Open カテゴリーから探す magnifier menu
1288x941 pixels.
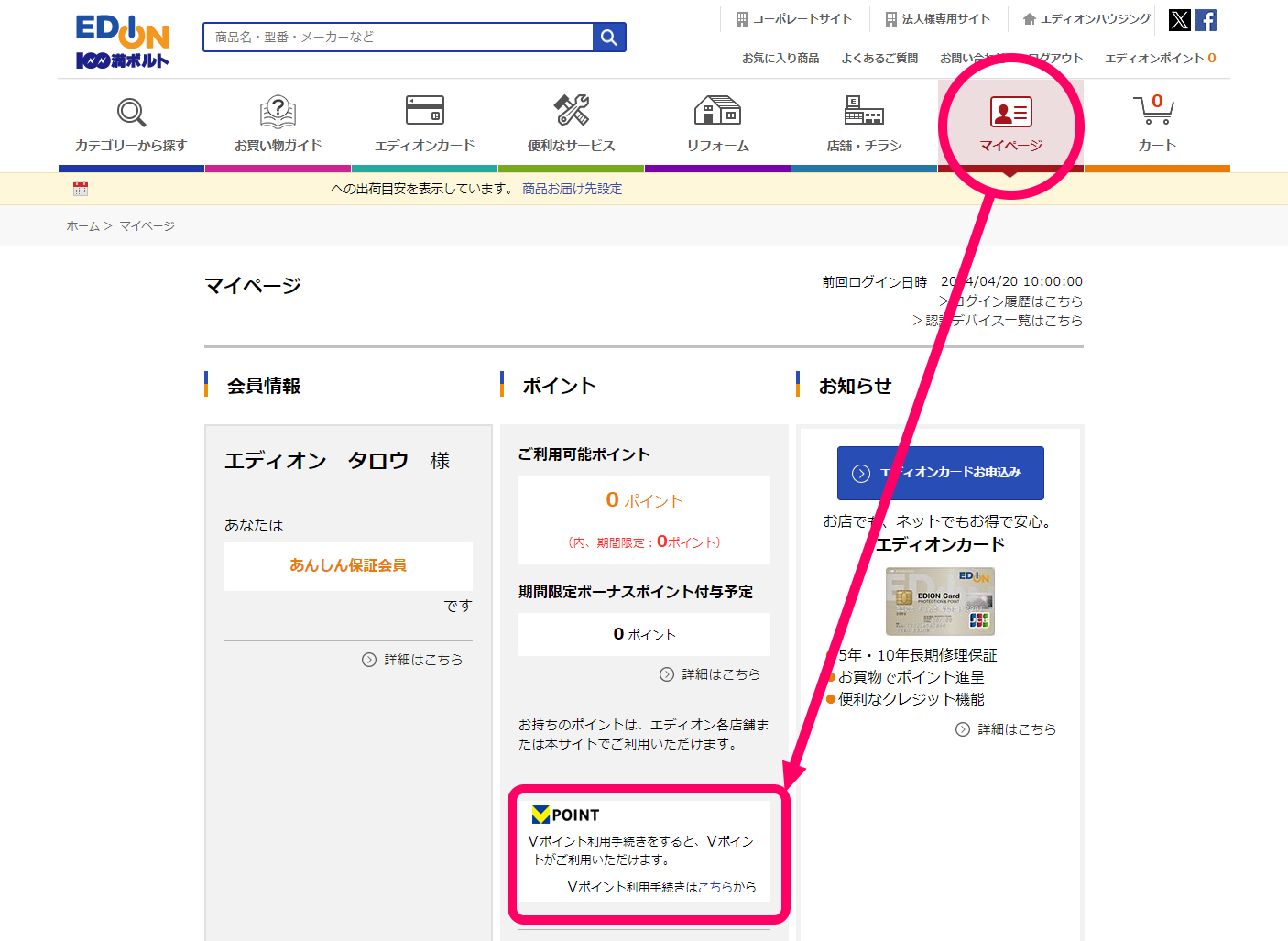tap(131, 126)
